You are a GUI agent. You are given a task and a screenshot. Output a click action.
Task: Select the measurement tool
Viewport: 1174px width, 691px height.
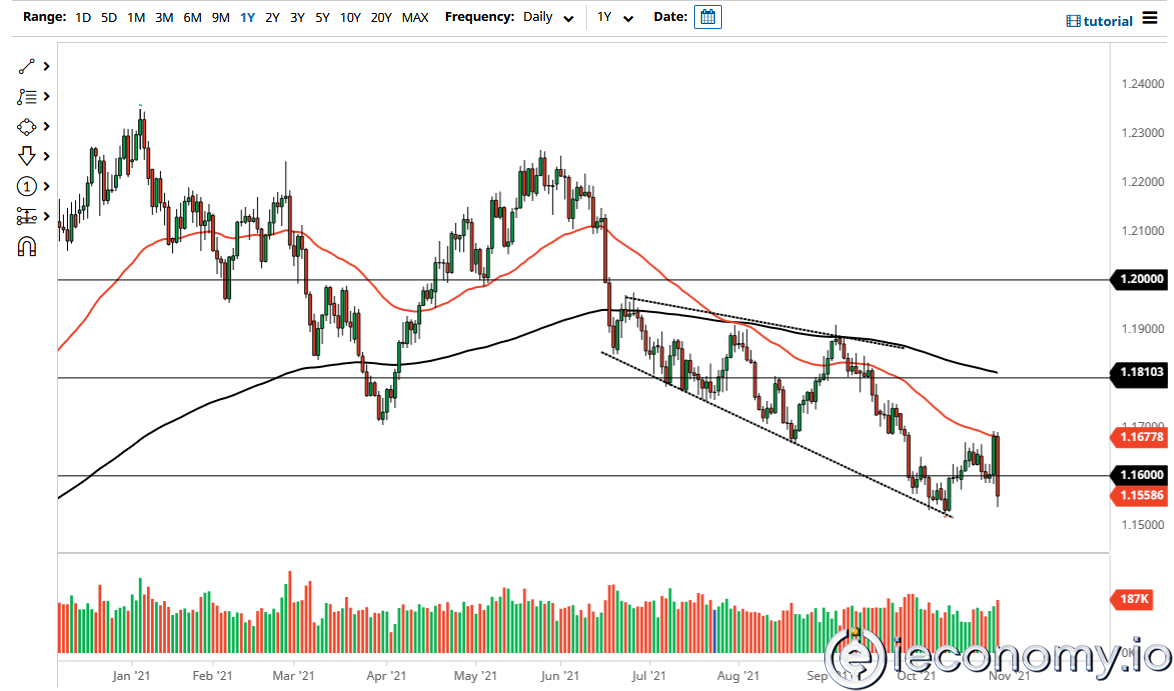coord(27,216)
